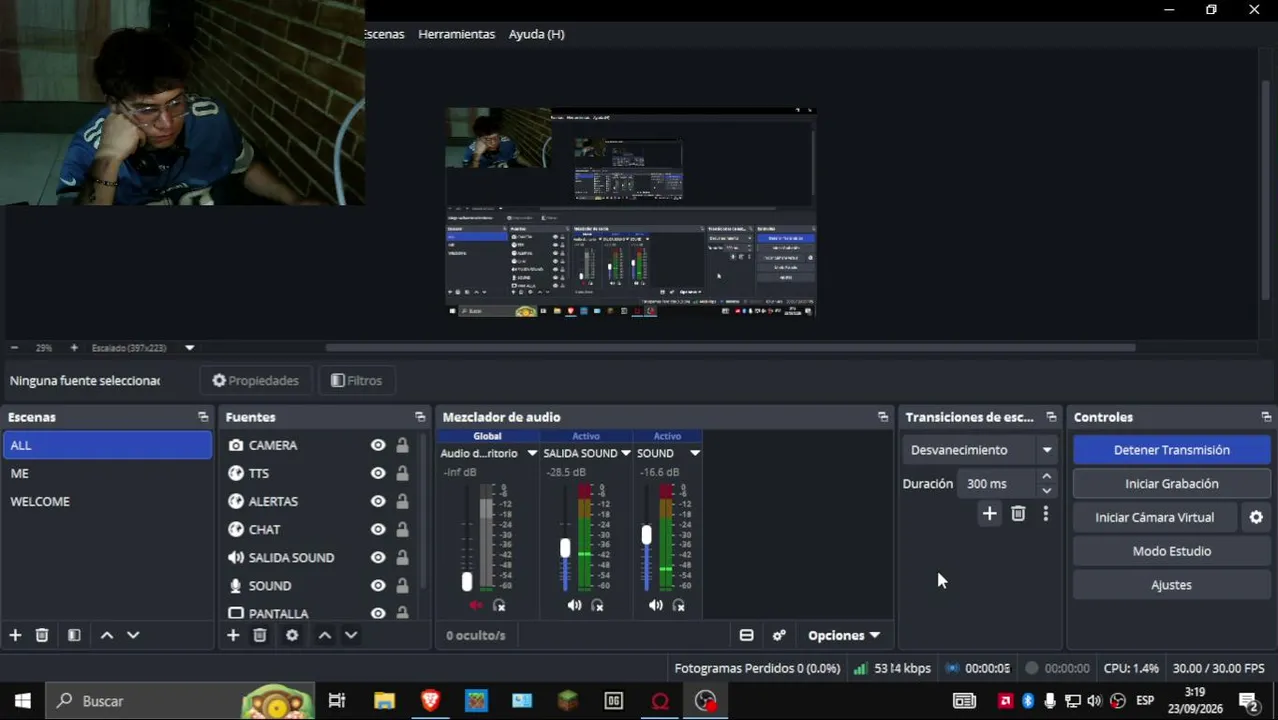Toggle CHAT source visibility eye
Screen dimensions: 1278x720
pyautogui.click(x=378, y=529)
